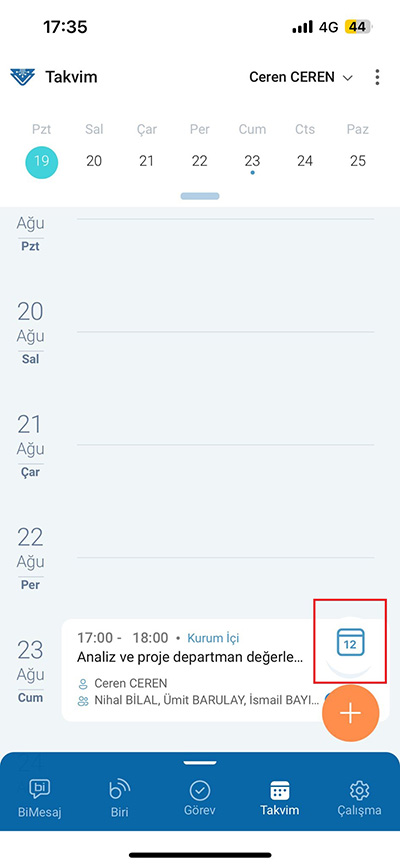Open the Biri feed icon

click(120, 790)
